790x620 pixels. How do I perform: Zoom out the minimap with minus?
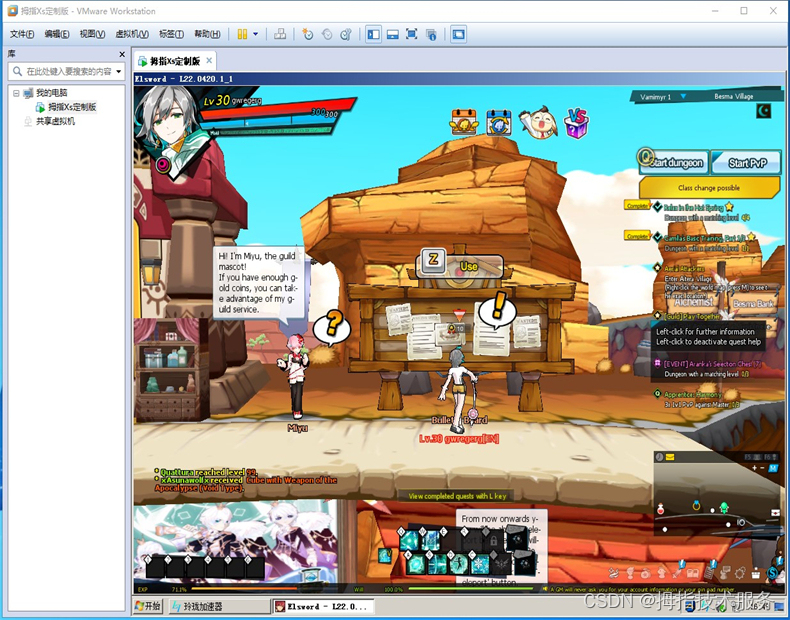pyautogui.click(x=762, y=468)
